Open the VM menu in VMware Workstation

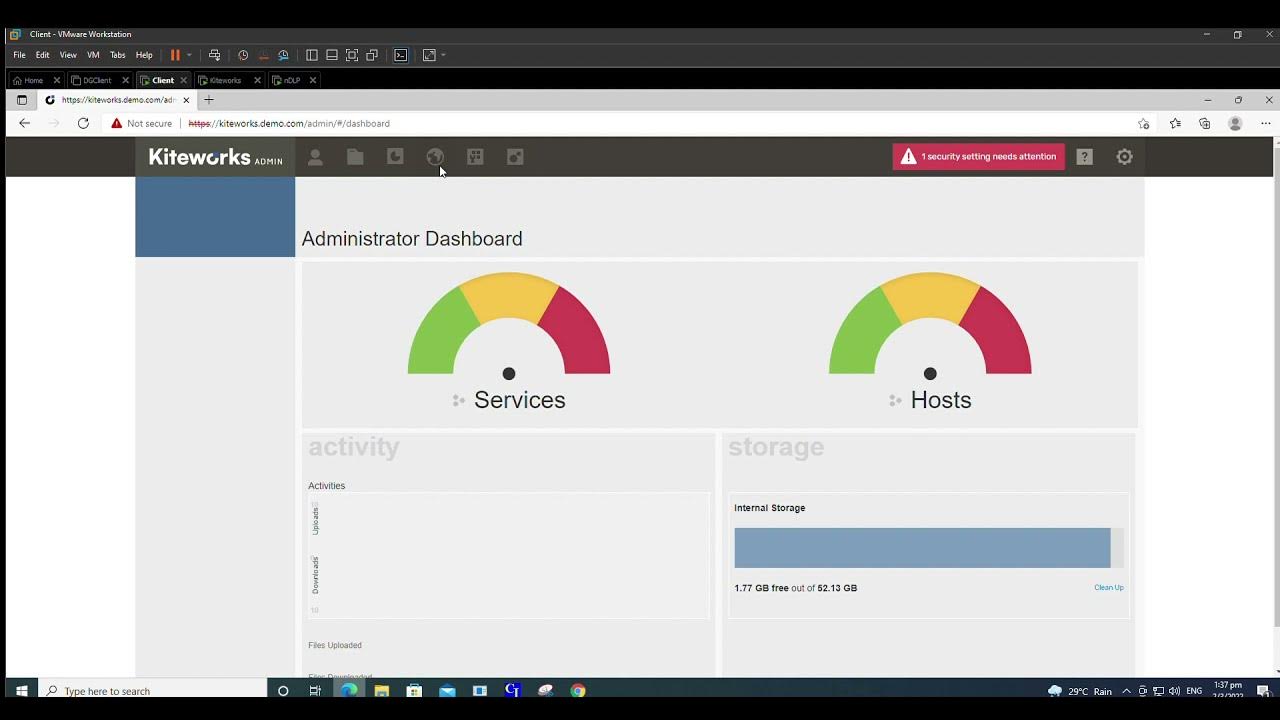pyautogui.click(x=93, y=55)
